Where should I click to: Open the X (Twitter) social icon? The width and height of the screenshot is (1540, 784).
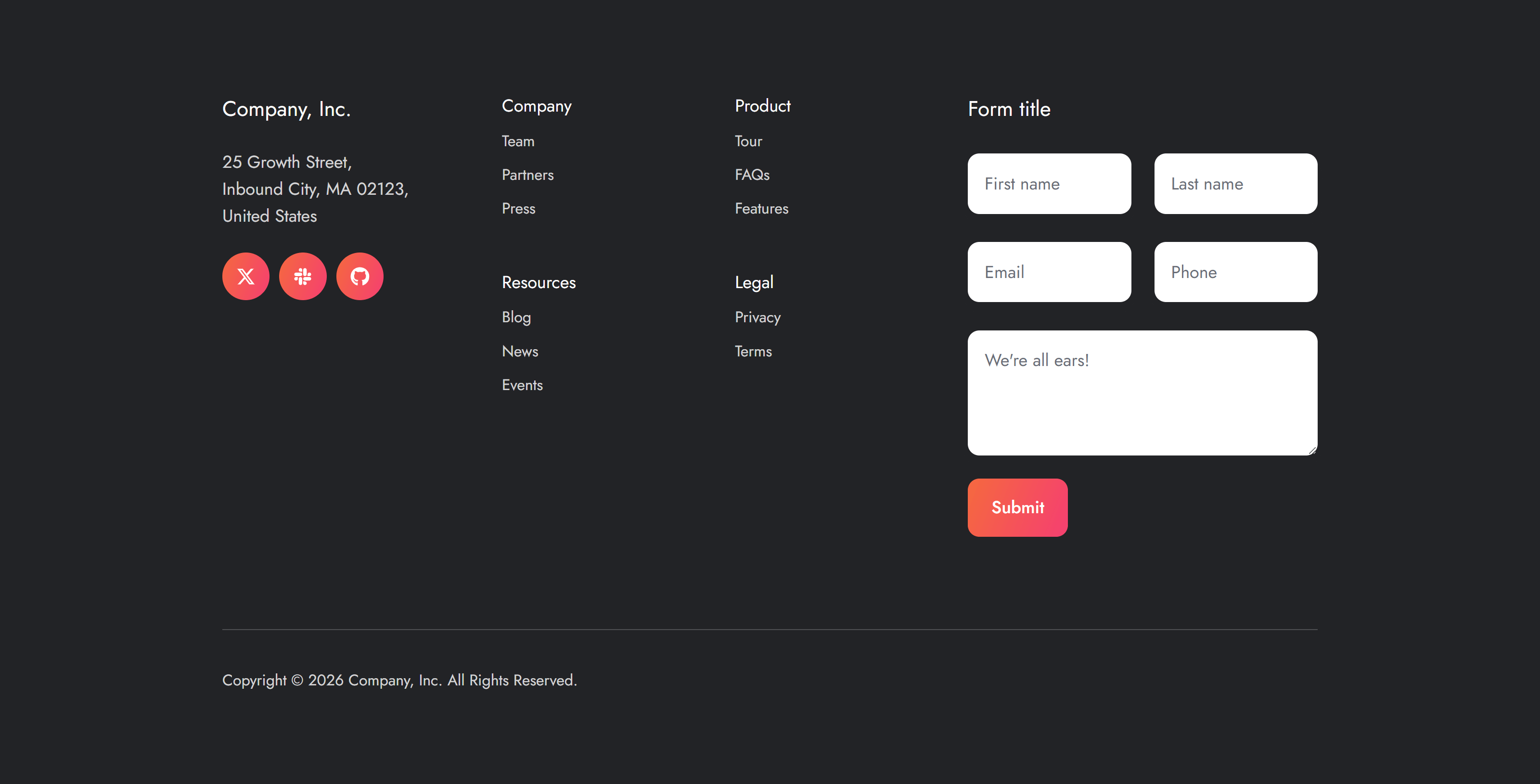click(246, 276)
